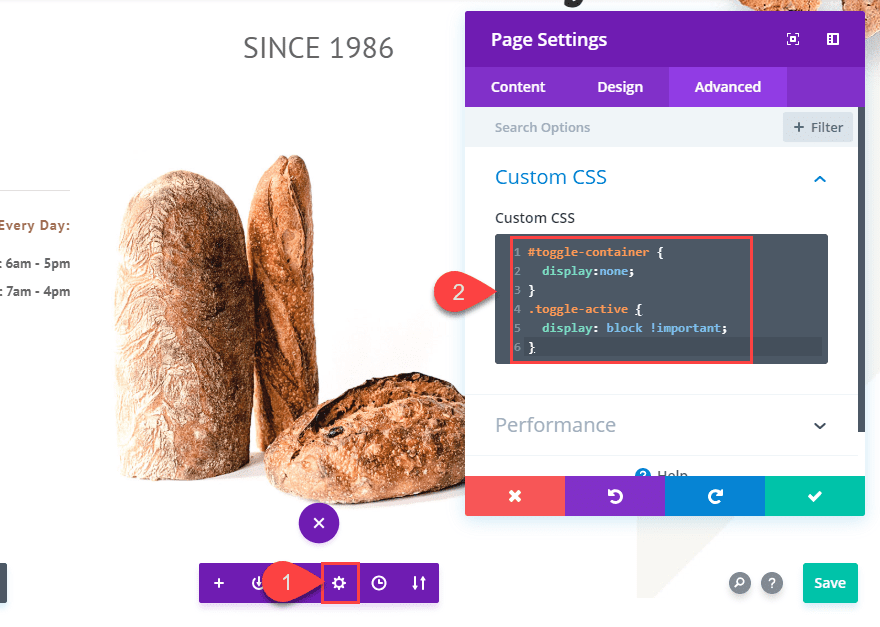Click the add new section plus icon
Viewport: 880px width, 627px height.
coord(219,583)
